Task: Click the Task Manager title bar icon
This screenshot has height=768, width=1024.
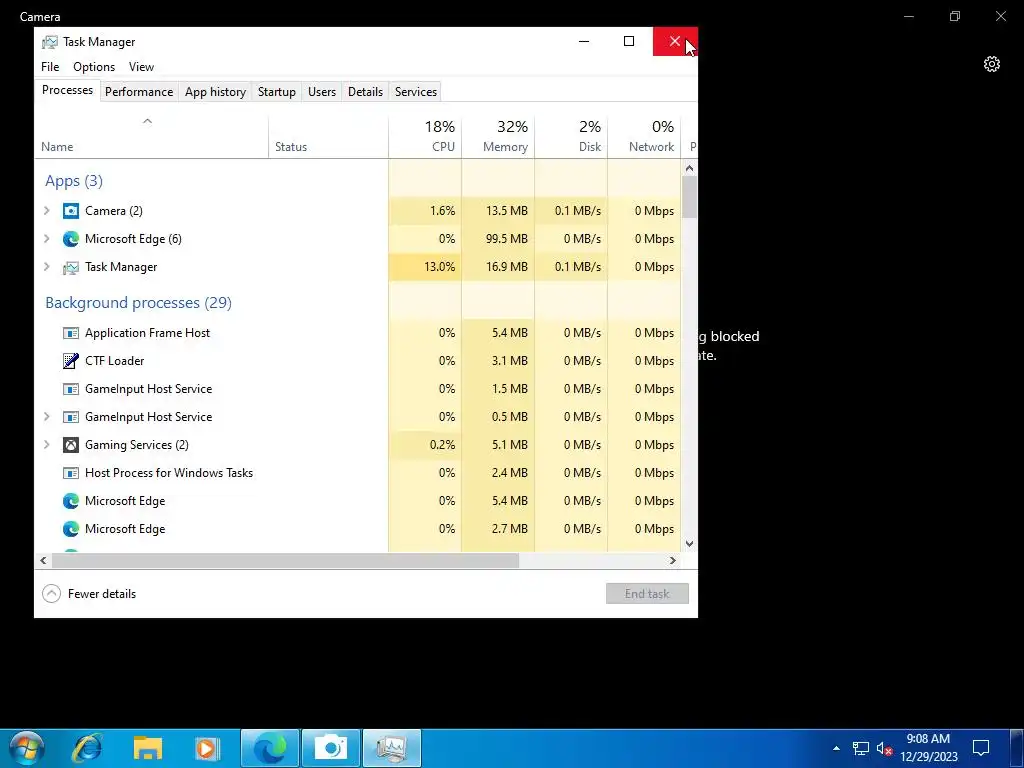Action: click(50, 42)
